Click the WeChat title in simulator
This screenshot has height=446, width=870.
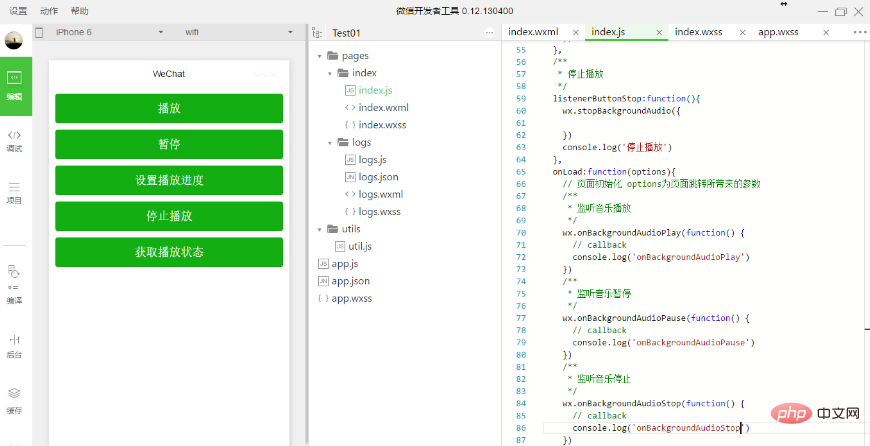click(x=169, y=74)
